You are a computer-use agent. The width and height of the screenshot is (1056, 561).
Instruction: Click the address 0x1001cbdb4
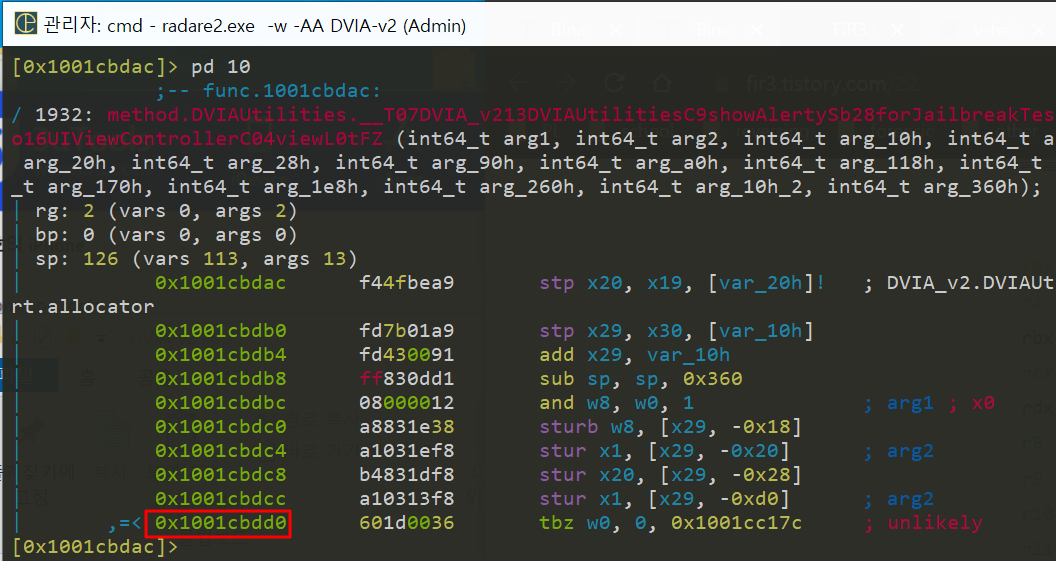(x=221, y=355)
